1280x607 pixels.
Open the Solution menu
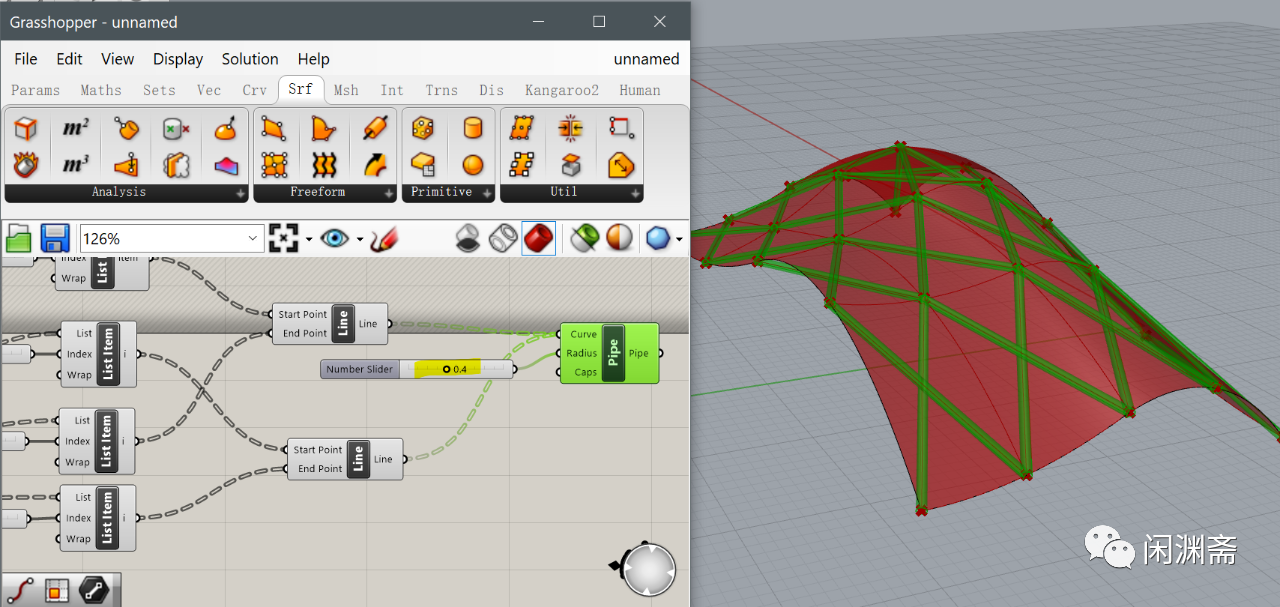250,59
